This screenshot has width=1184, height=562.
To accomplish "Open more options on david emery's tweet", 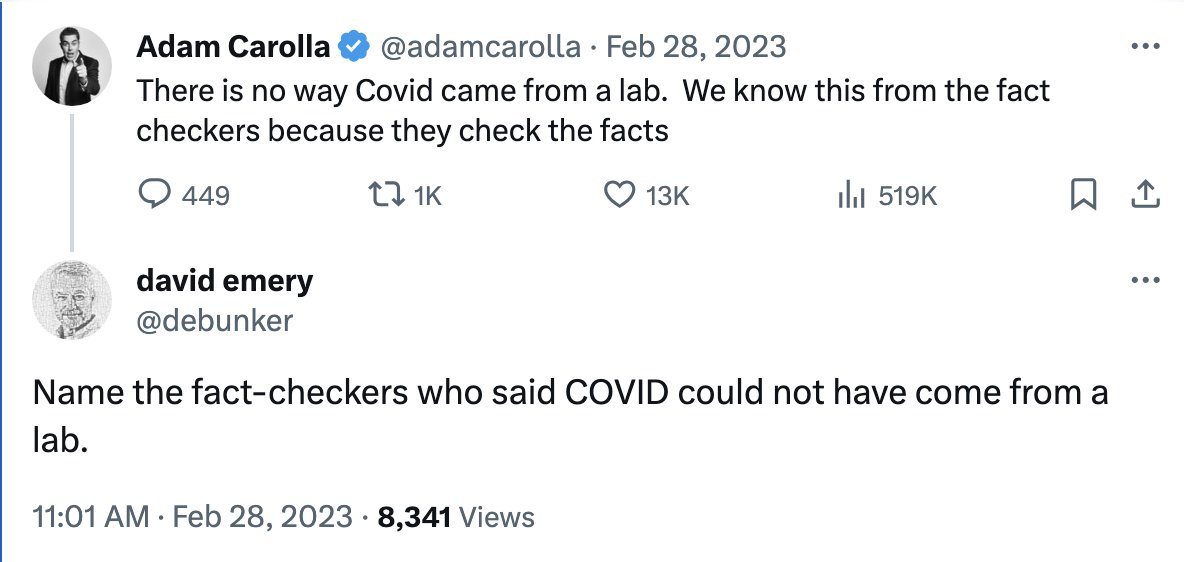I will [x=1144, y=280].
